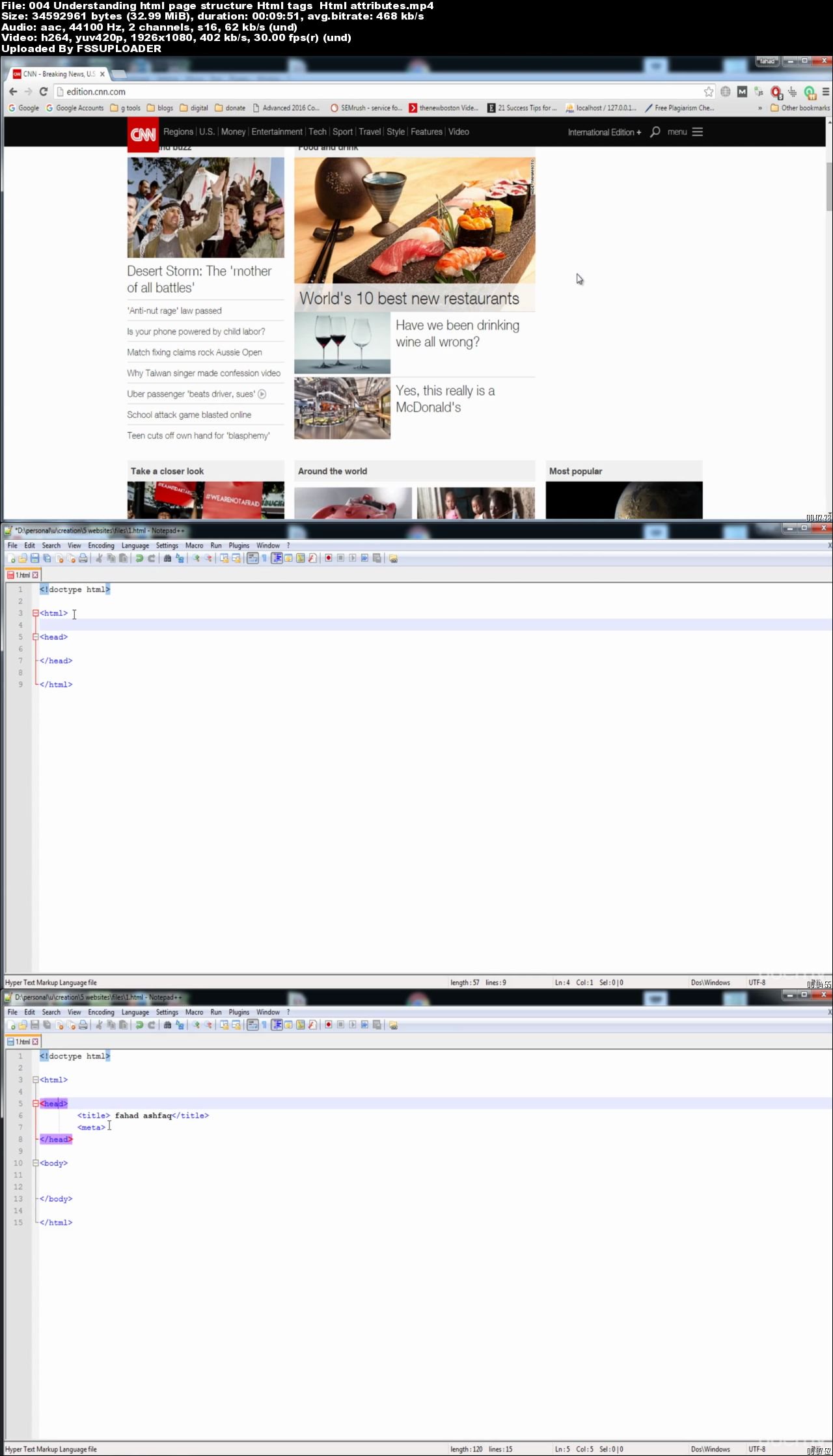
Task: Open 'World's 10 best new restaurants' article
Action: tap(409, 299)
